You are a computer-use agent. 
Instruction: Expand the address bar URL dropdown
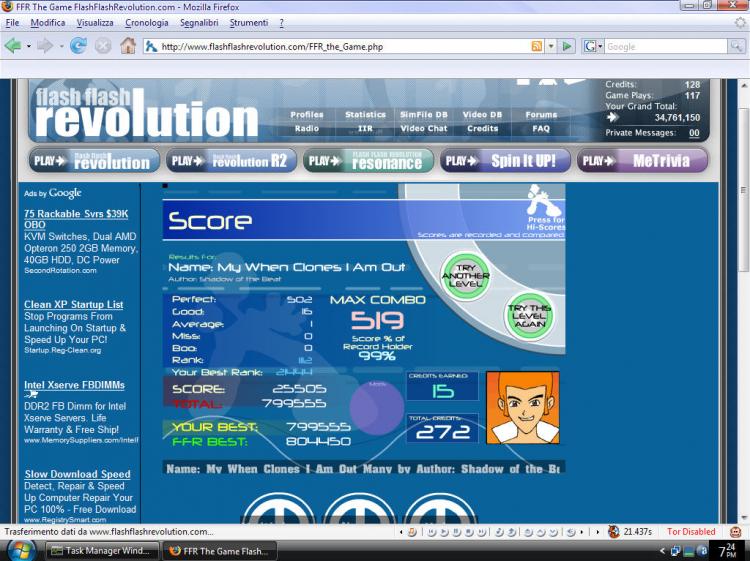[x=551, y=46]
